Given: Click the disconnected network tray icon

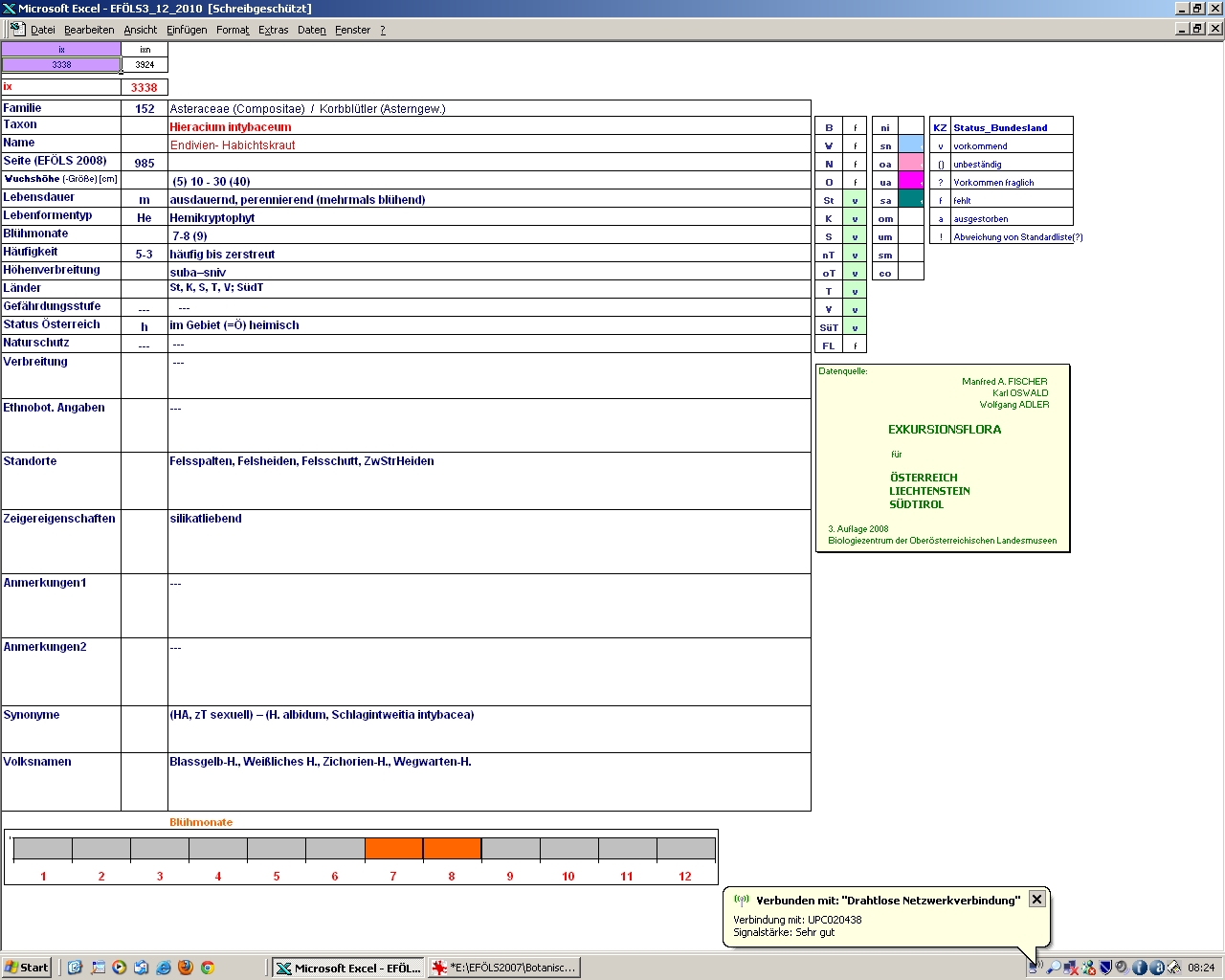Looking at the screenshot, I should [1071, 968].
